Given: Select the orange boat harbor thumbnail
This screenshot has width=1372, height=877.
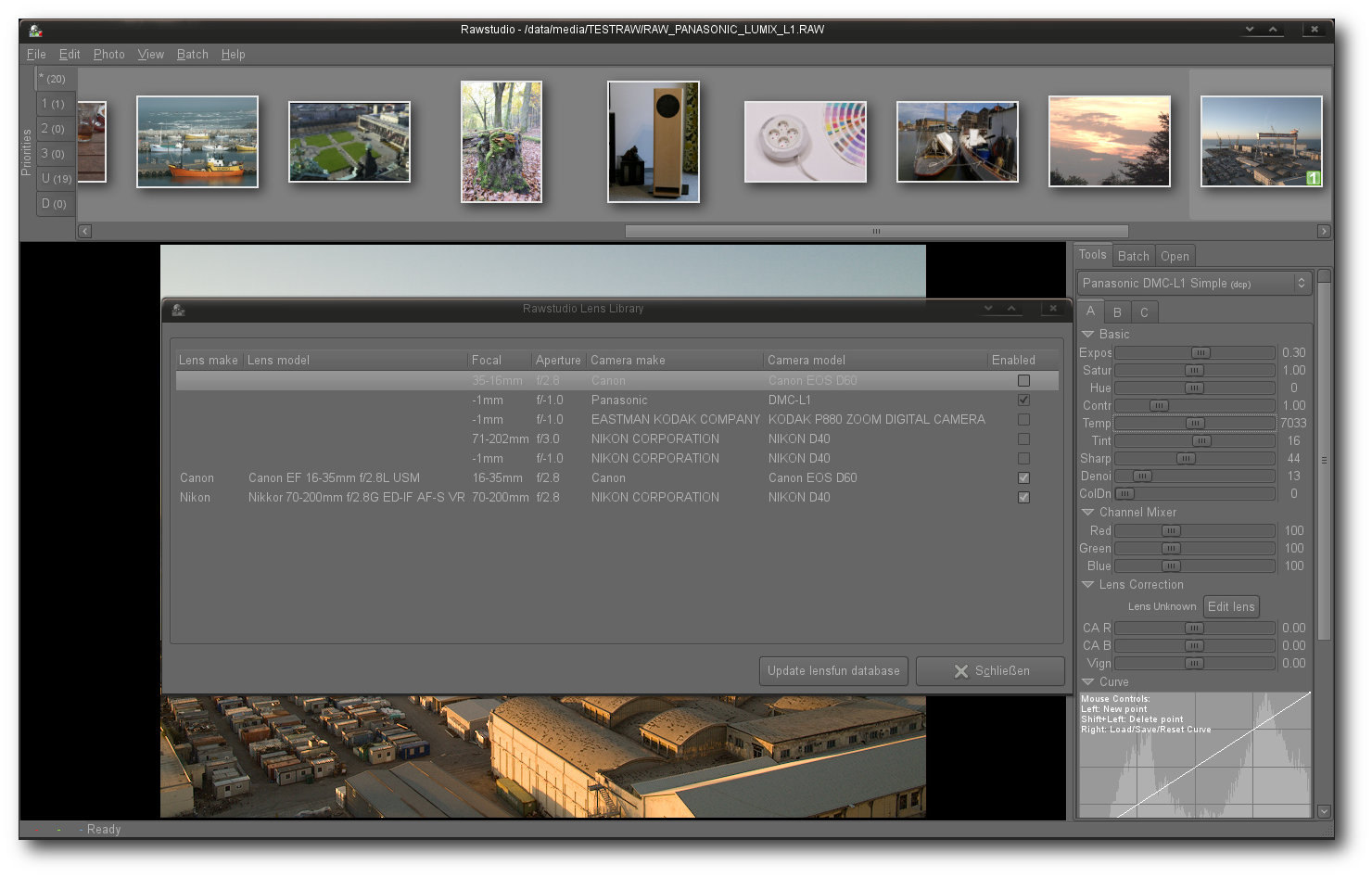Looking at the screenshot, I should coord(197,142).
